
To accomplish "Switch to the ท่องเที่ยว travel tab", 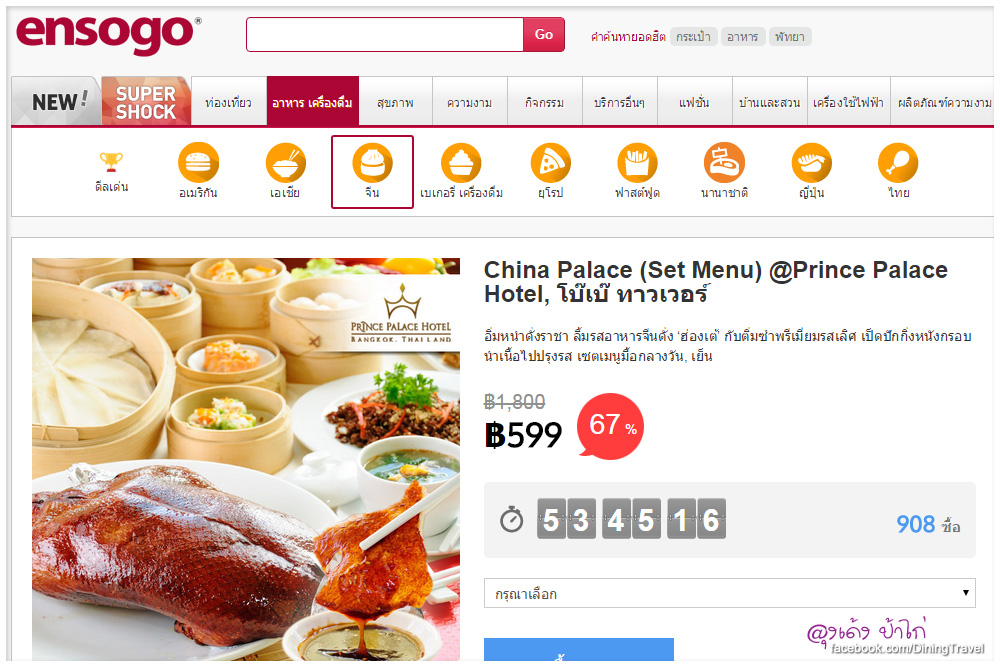I will pyautogui.click(x=228, y=102).
